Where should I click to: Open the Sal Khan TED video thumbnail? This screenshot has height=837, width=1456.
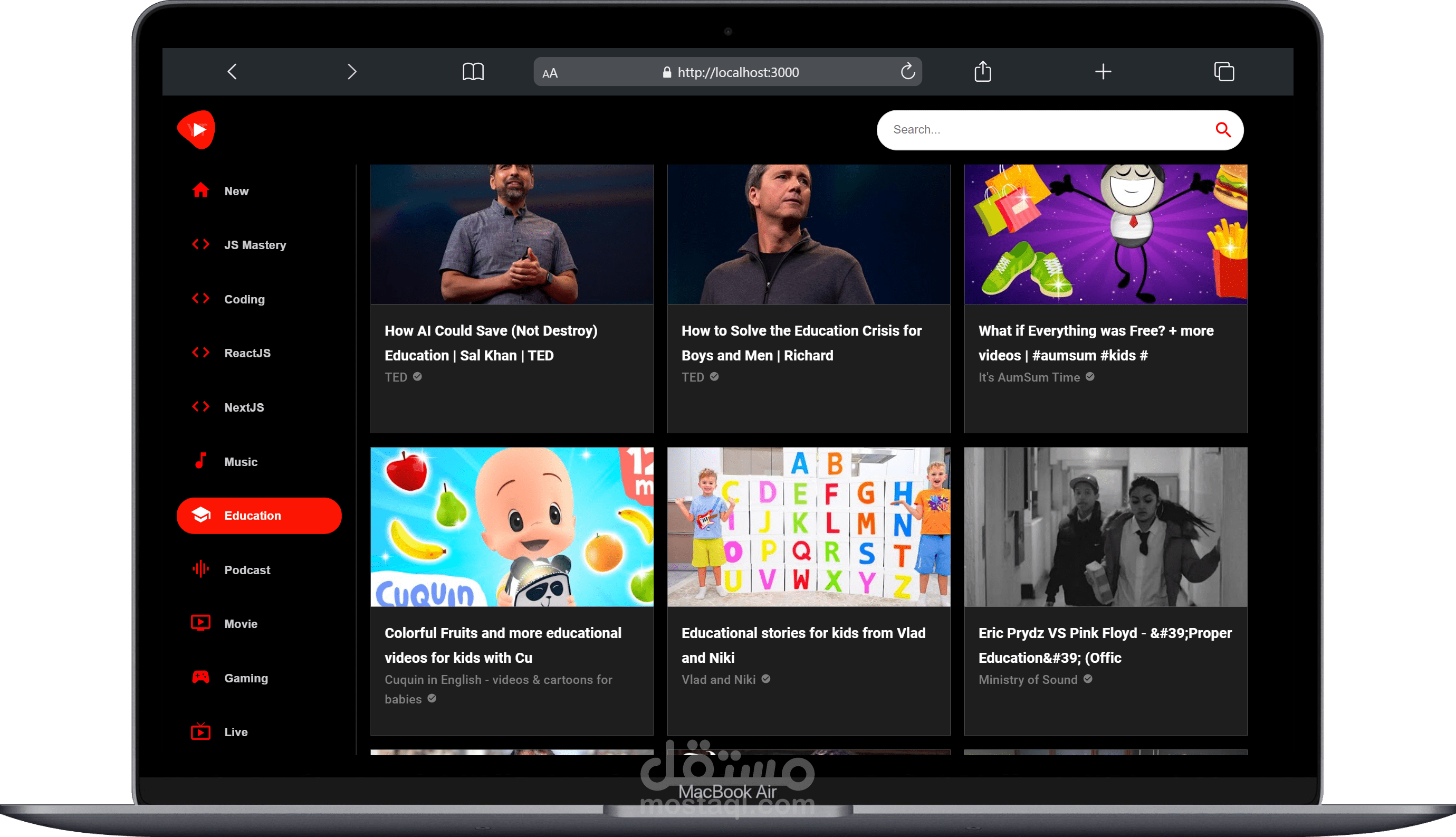click(x=511, y=234)
